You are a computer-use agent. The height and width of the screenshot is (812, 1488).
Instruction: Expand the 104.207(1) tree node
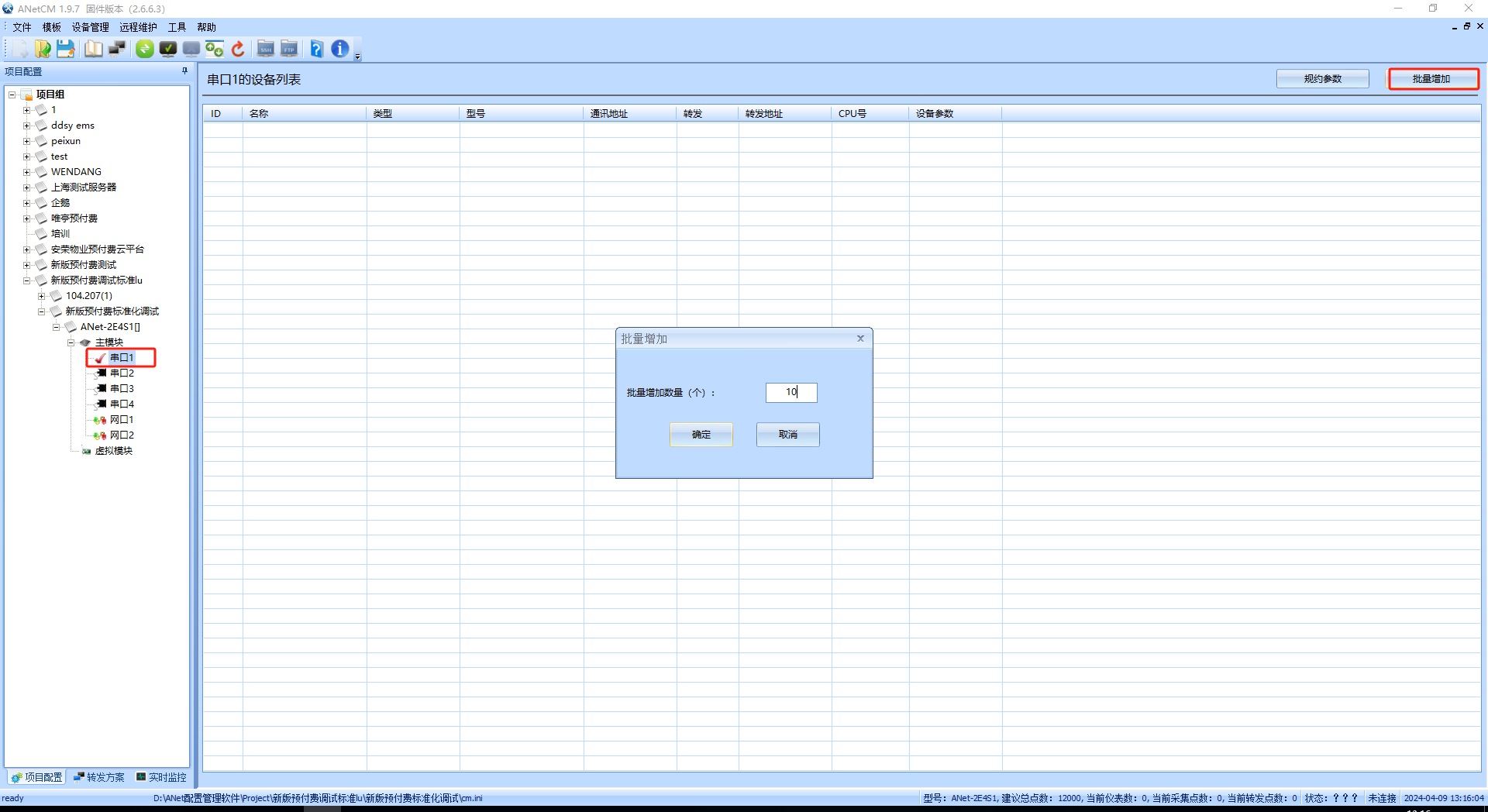click(41, 296)
